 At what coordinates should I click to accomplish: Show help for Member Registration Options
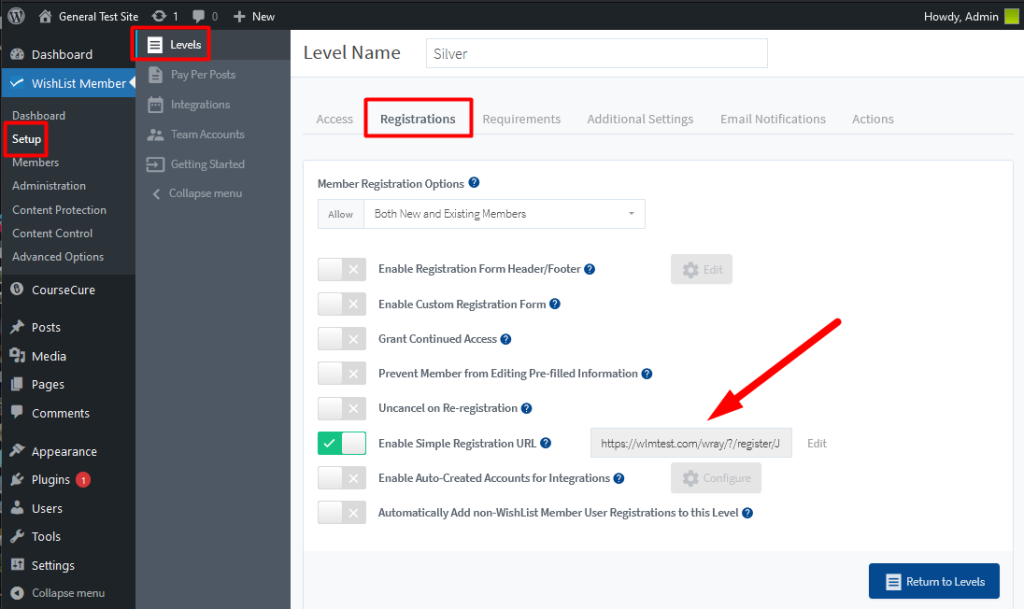click(474, 183)
